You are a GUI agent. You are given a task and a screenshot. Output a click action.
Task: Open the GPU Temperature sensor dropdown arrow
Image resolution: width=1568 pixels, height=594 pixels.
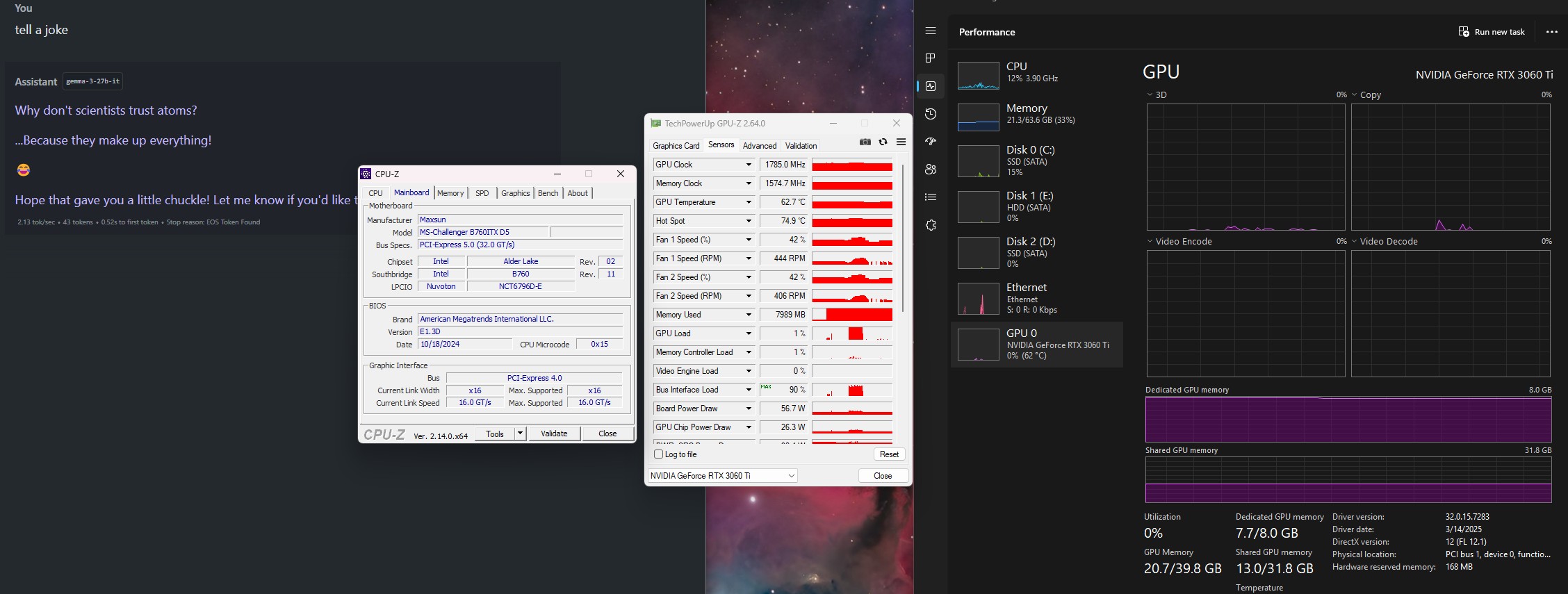(749, 202)
